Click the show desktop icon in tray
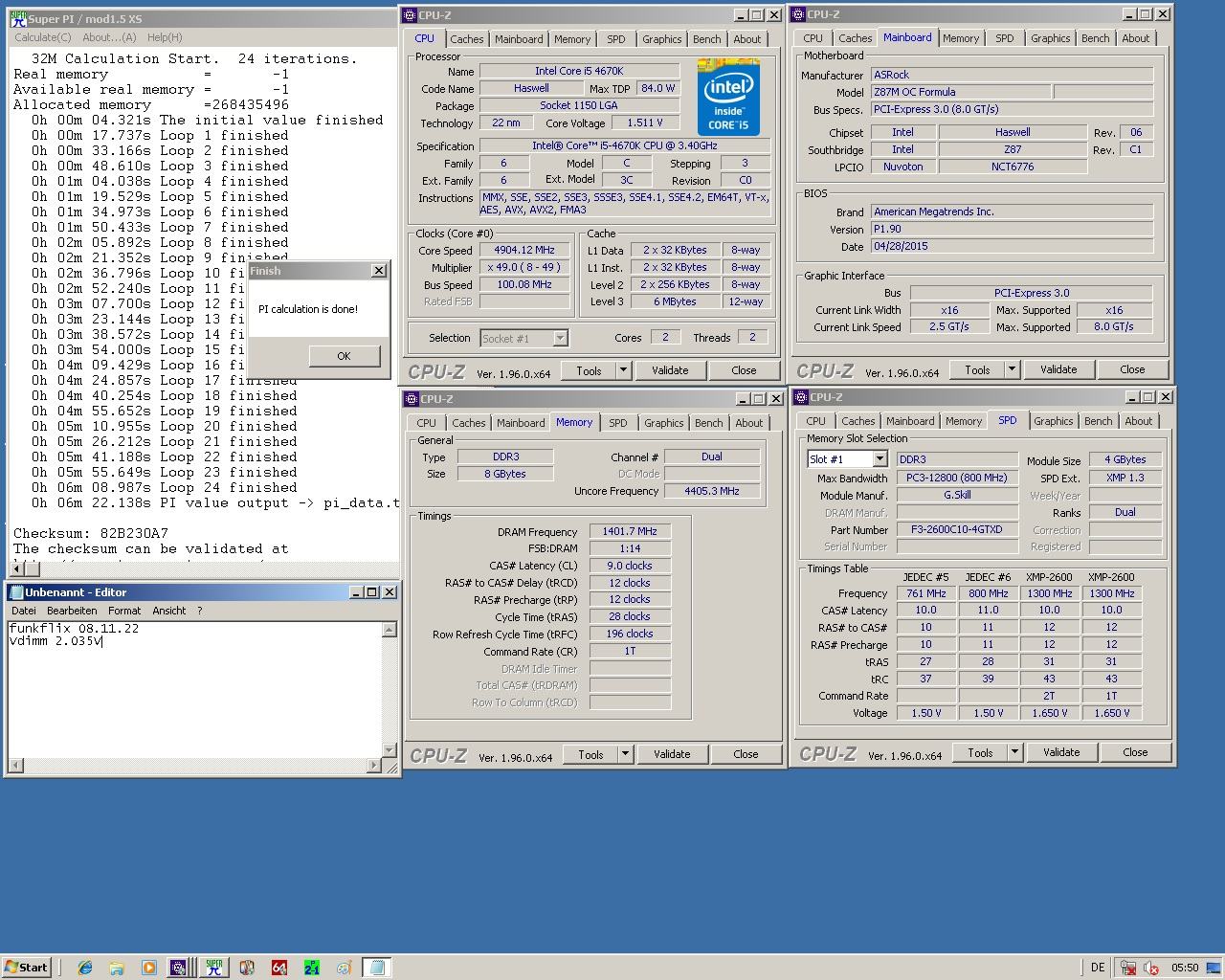This screenshot has width=1225, height=980. click(1214, 968)
